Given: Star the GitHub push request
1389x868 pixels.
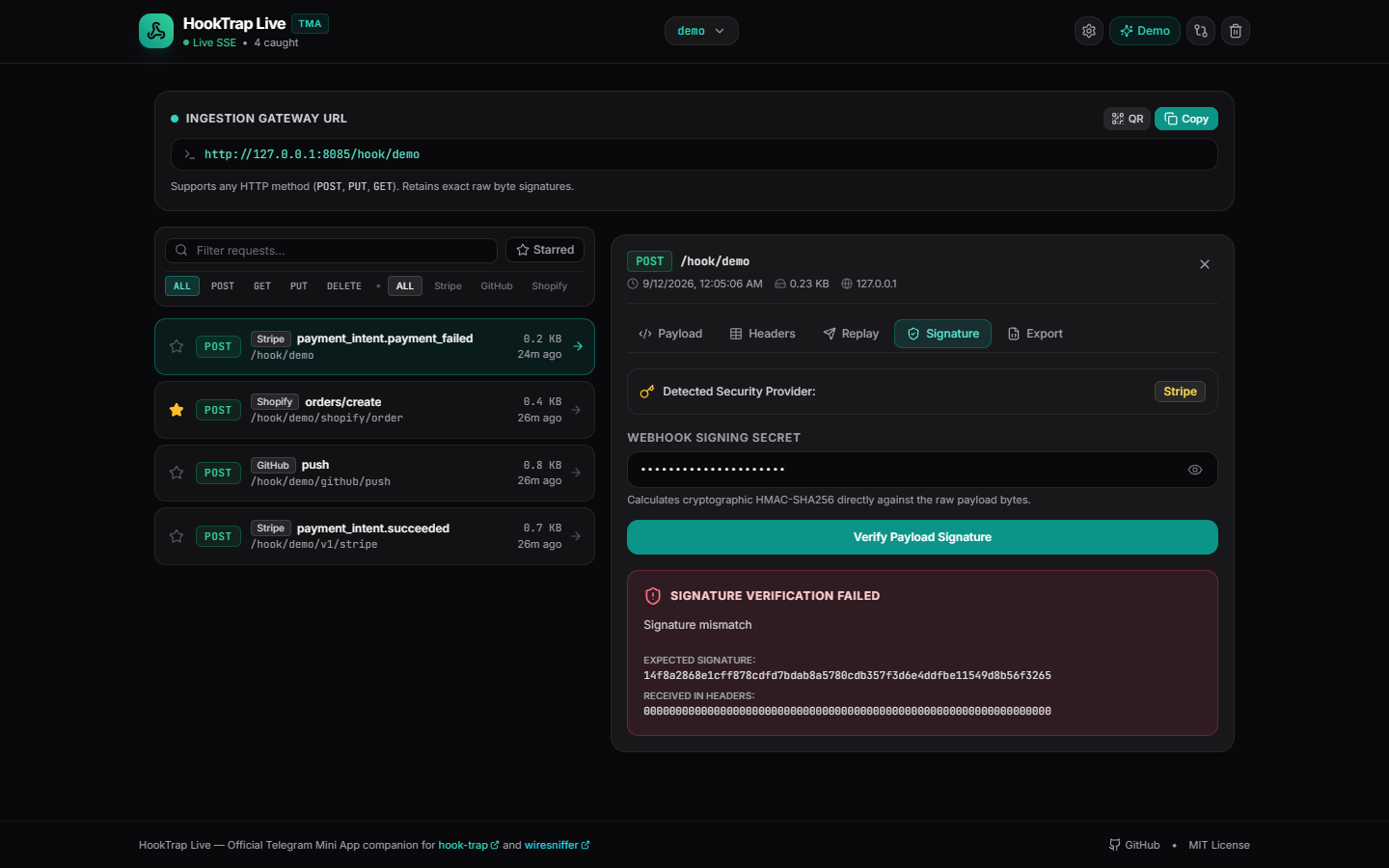Looking at the screenshot, I should (177, 473).
